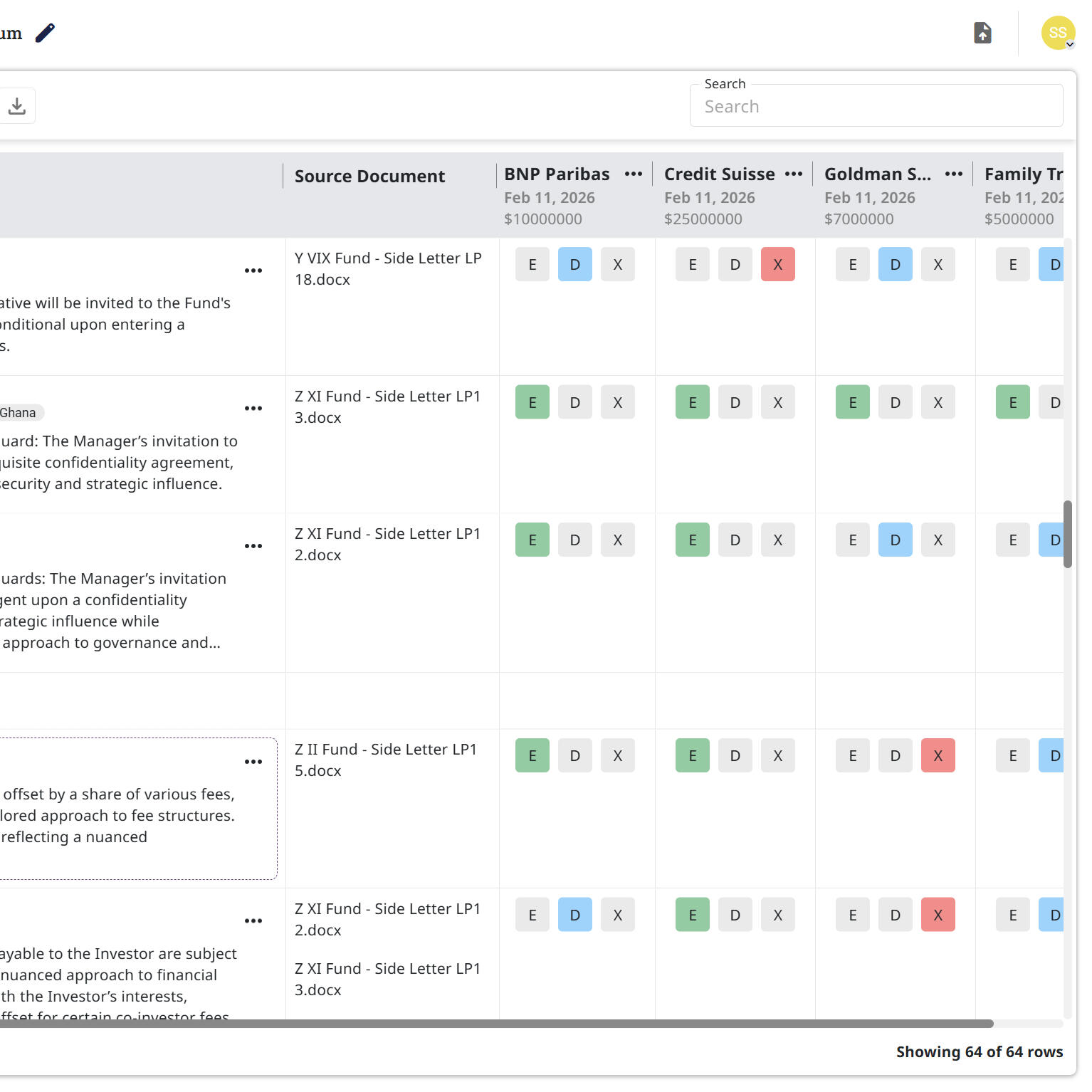Open row options for the Ghana-tagged row
The image size is (1092, 1092).
(253, 409)
